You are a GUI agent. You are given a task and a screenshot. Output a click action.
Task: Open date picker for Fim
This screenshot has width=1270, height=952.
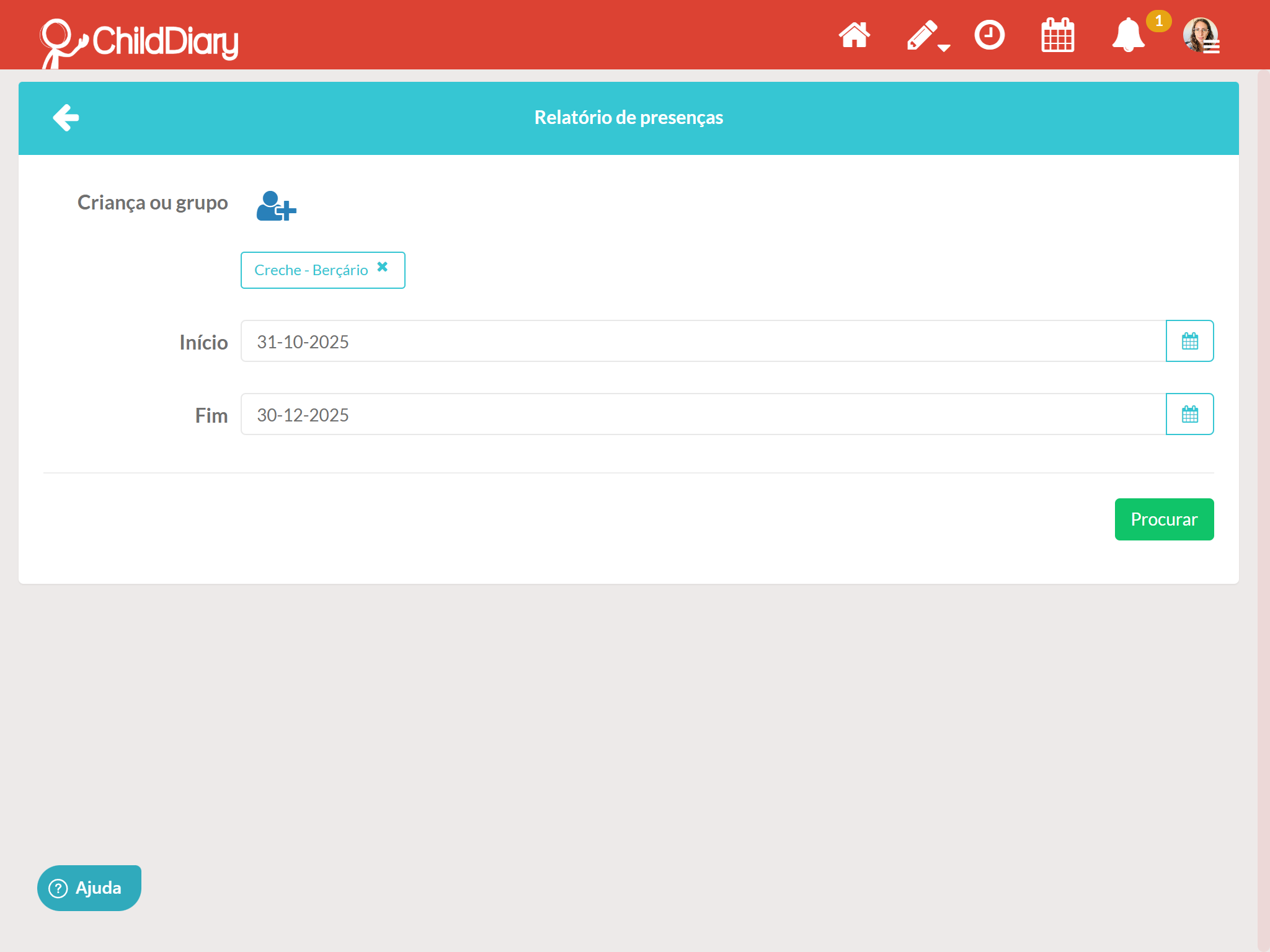click(1189, 415)
